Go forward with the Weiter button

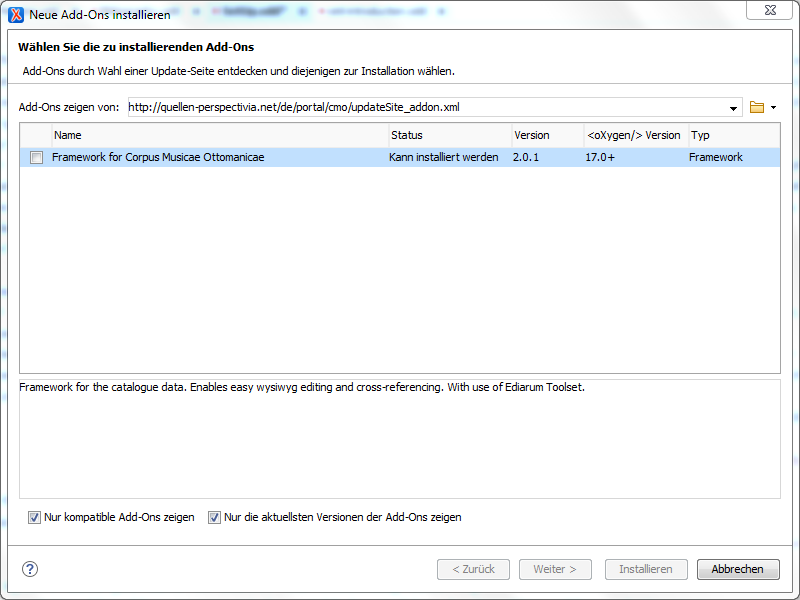[x=555, y=569]
